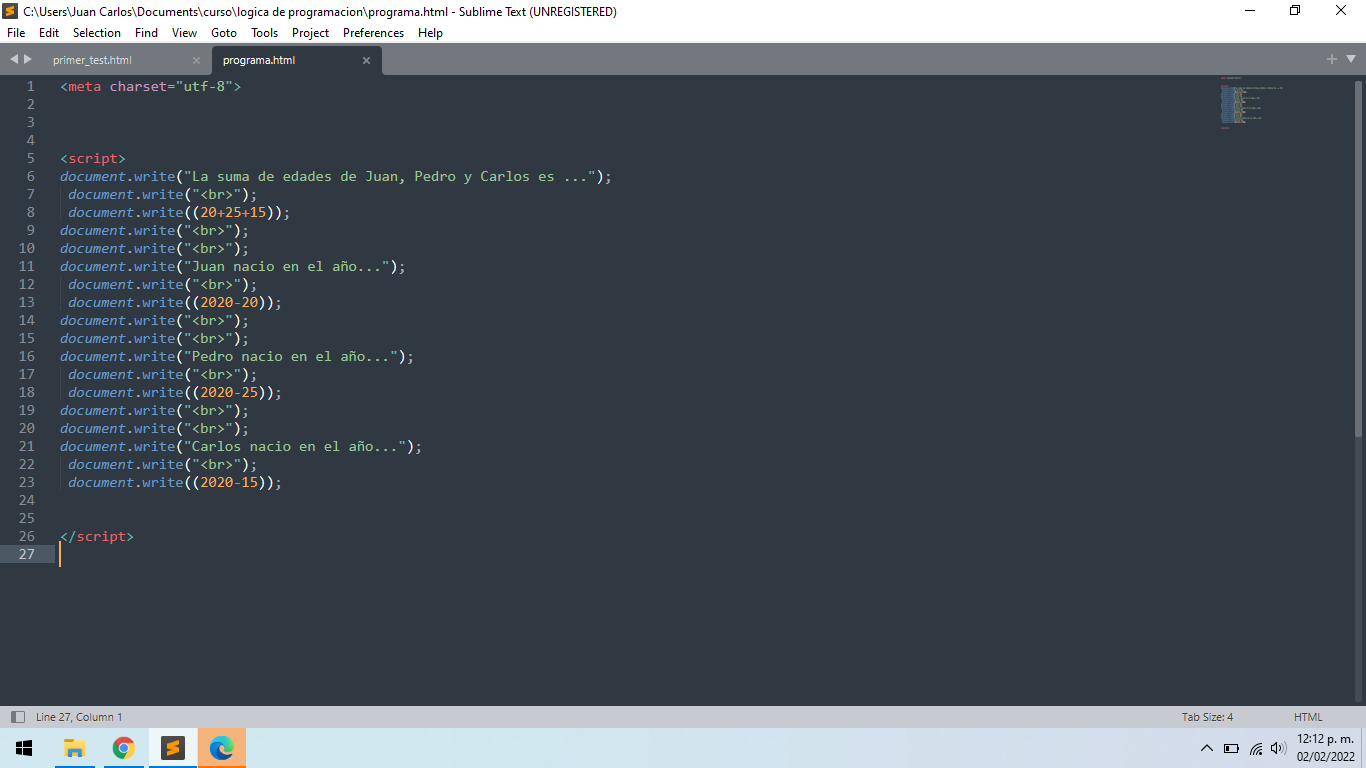The width and height of the screenshot is (1366, 768).
Task: Click line number 27 in gutter
Action: 26,554
